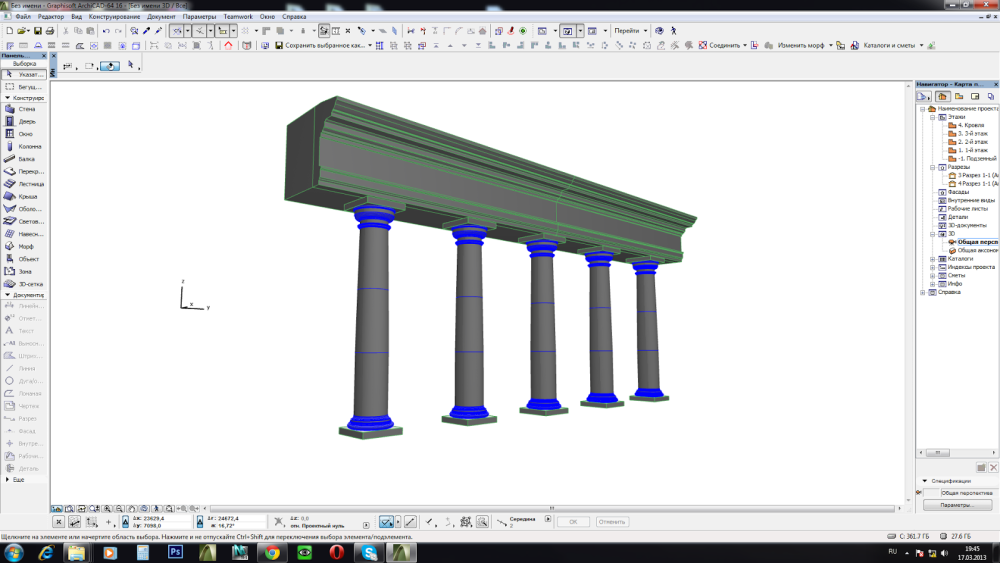The image size is (1000, 563).
Task: Open the Вид menu
Action: point(77,17)
